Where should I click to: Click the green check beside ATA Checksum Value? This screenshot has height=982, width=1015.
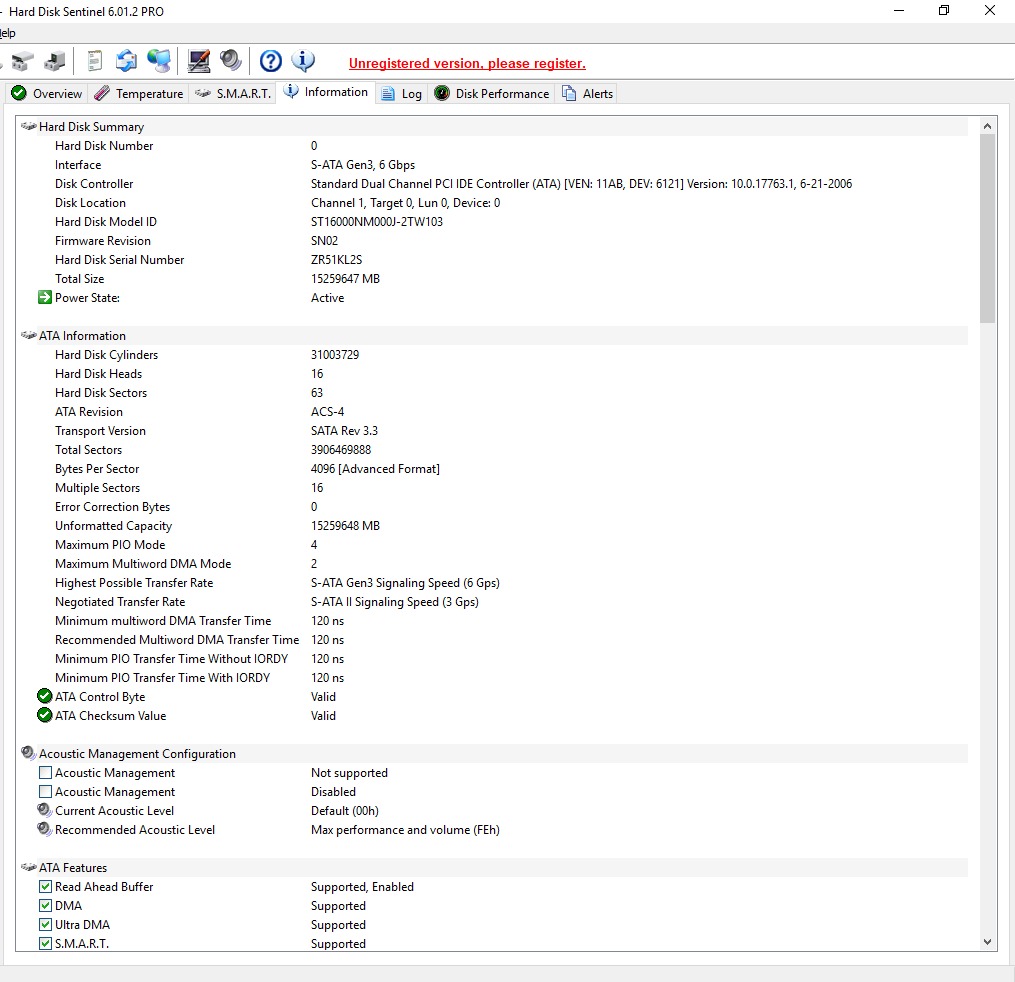click(45, 715)
